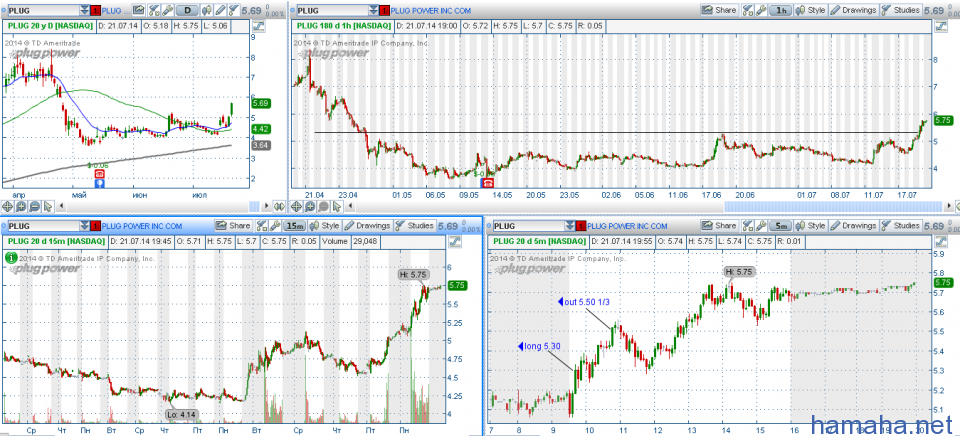Open Studies menu in 1h chart
Viewport: 960px width, 436px height.
pos(901,10)
